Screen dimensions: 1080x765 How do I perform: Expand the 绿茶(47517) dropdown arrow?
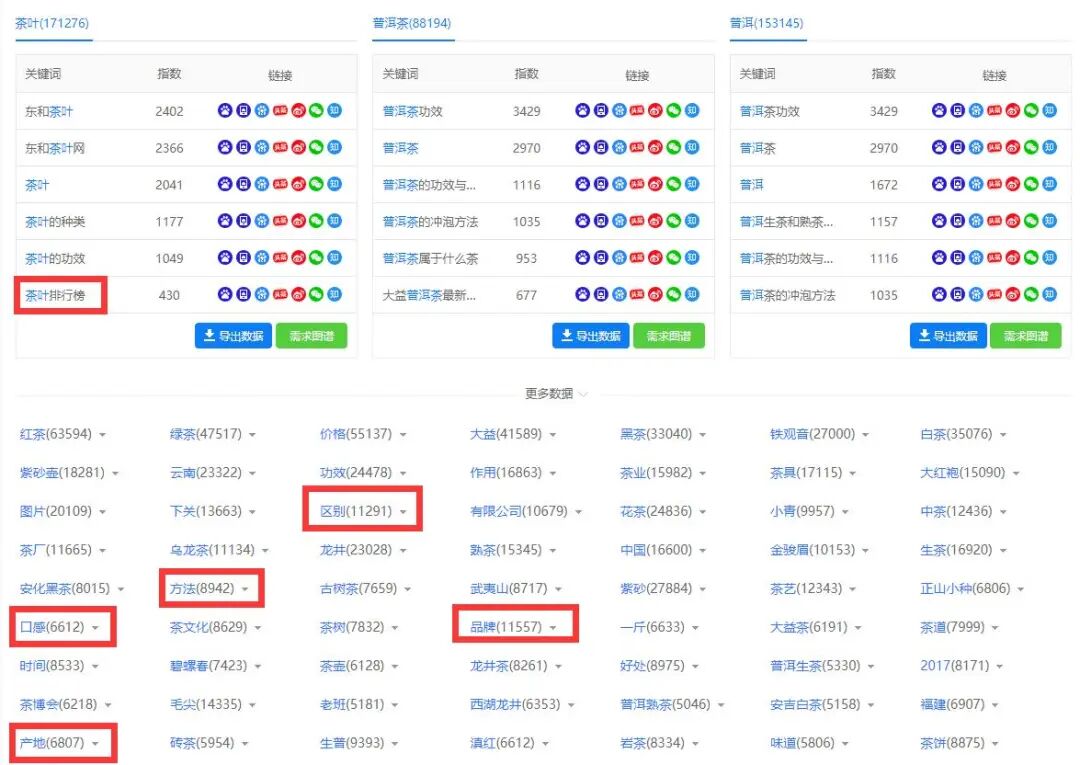coord(252,435)
